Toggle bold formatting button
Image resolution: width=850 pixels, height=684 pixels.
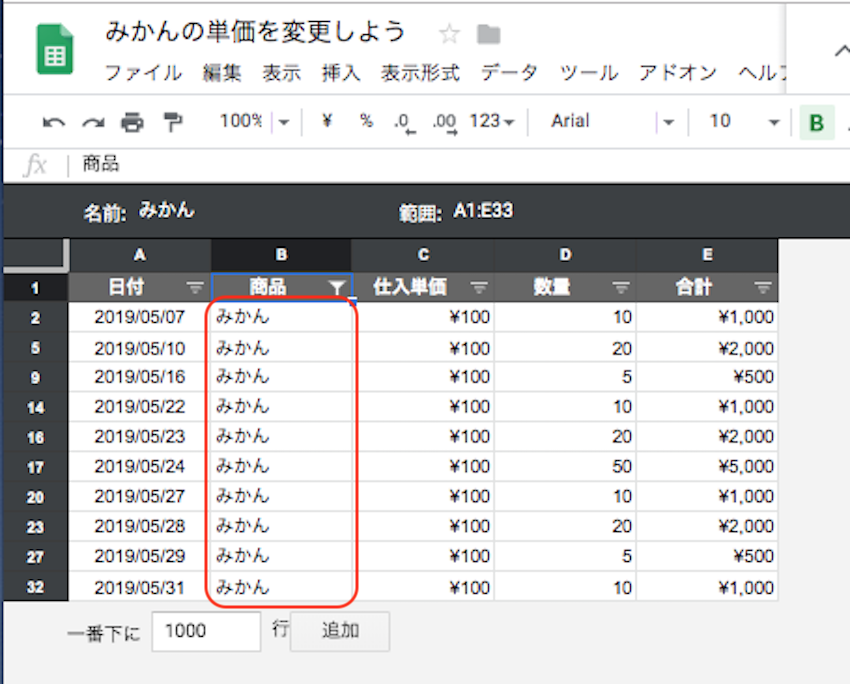point(817,123)
